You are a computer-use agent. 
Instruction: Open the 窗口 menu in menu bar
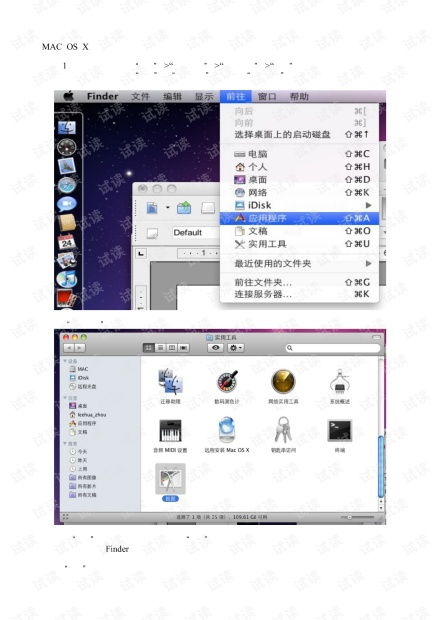pyautogui.click(x=267, y=96)
